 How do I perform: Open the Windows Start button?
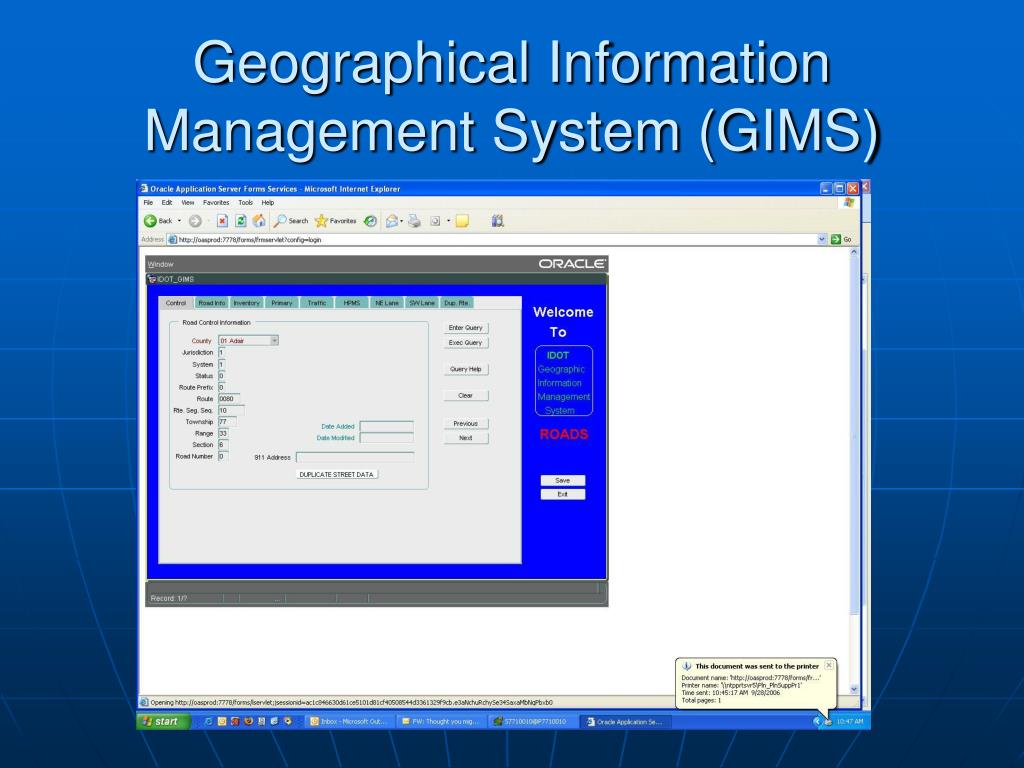pyautogui.click(x=164, y=722)
